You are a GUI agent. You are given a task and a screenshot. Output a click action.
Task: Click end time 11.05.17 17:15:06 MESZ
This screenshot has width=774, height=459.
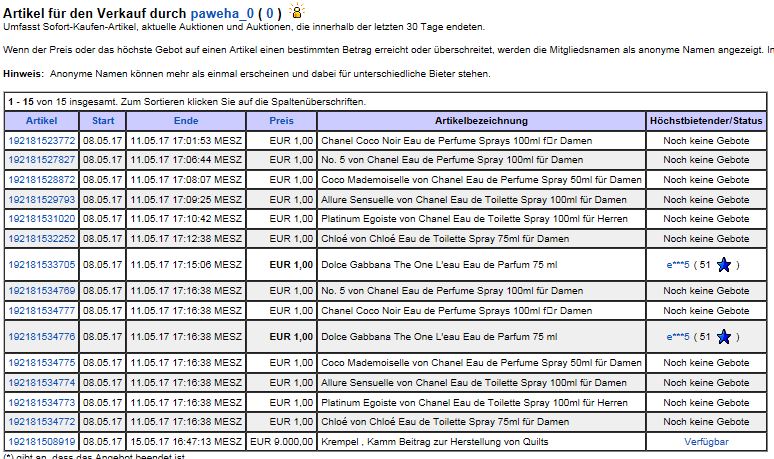point(186,265)
